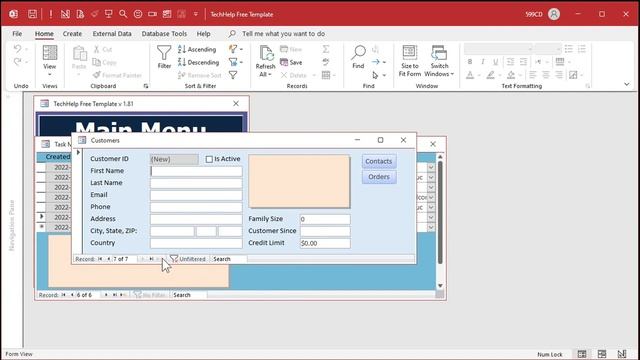
Task: Click the Family Size field
Action: click(x=325, y=219)
